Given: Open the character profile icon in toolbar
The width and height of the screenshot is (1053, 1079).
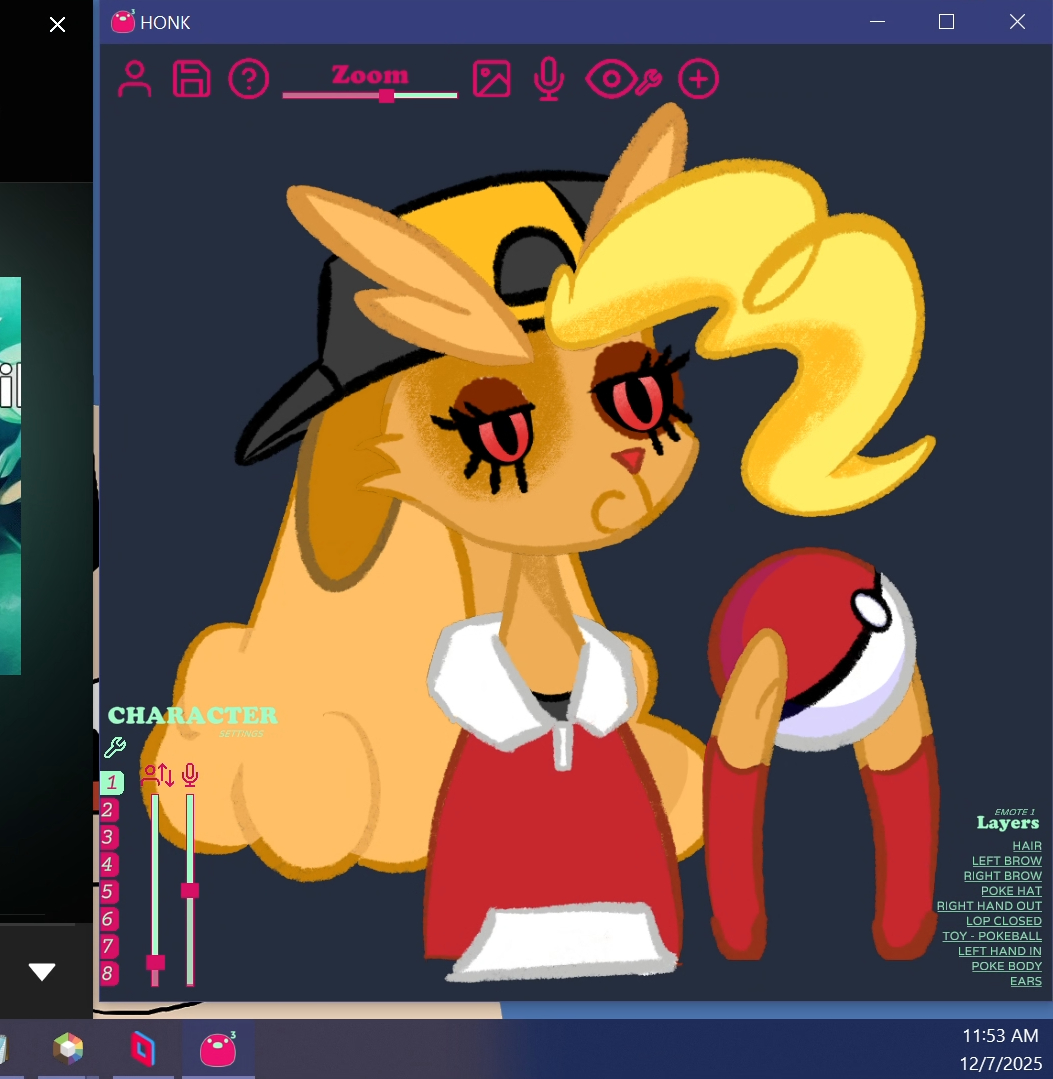Looking at the screenshot, I should (x=134, y=79).
